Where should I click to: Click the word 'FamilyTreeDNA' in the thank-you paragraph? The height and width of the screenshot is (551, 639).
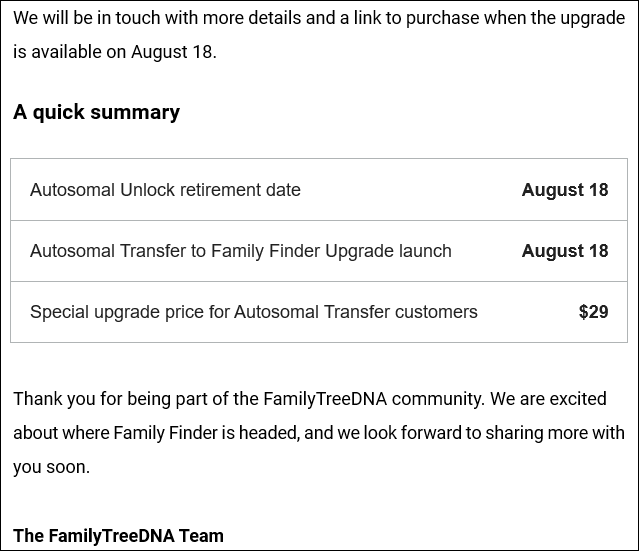[x=325, y=399]
